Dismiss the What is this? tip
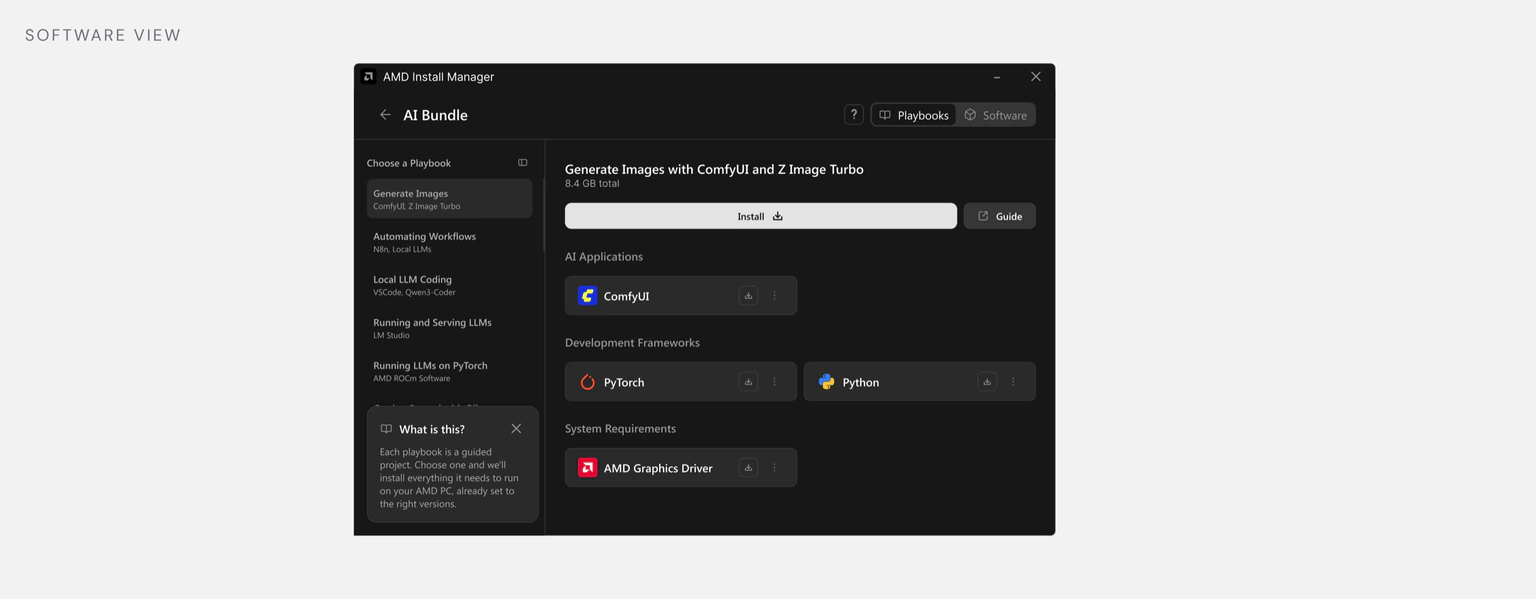Viewport: 1536px width, 599px height. click(x=516, y=429)
